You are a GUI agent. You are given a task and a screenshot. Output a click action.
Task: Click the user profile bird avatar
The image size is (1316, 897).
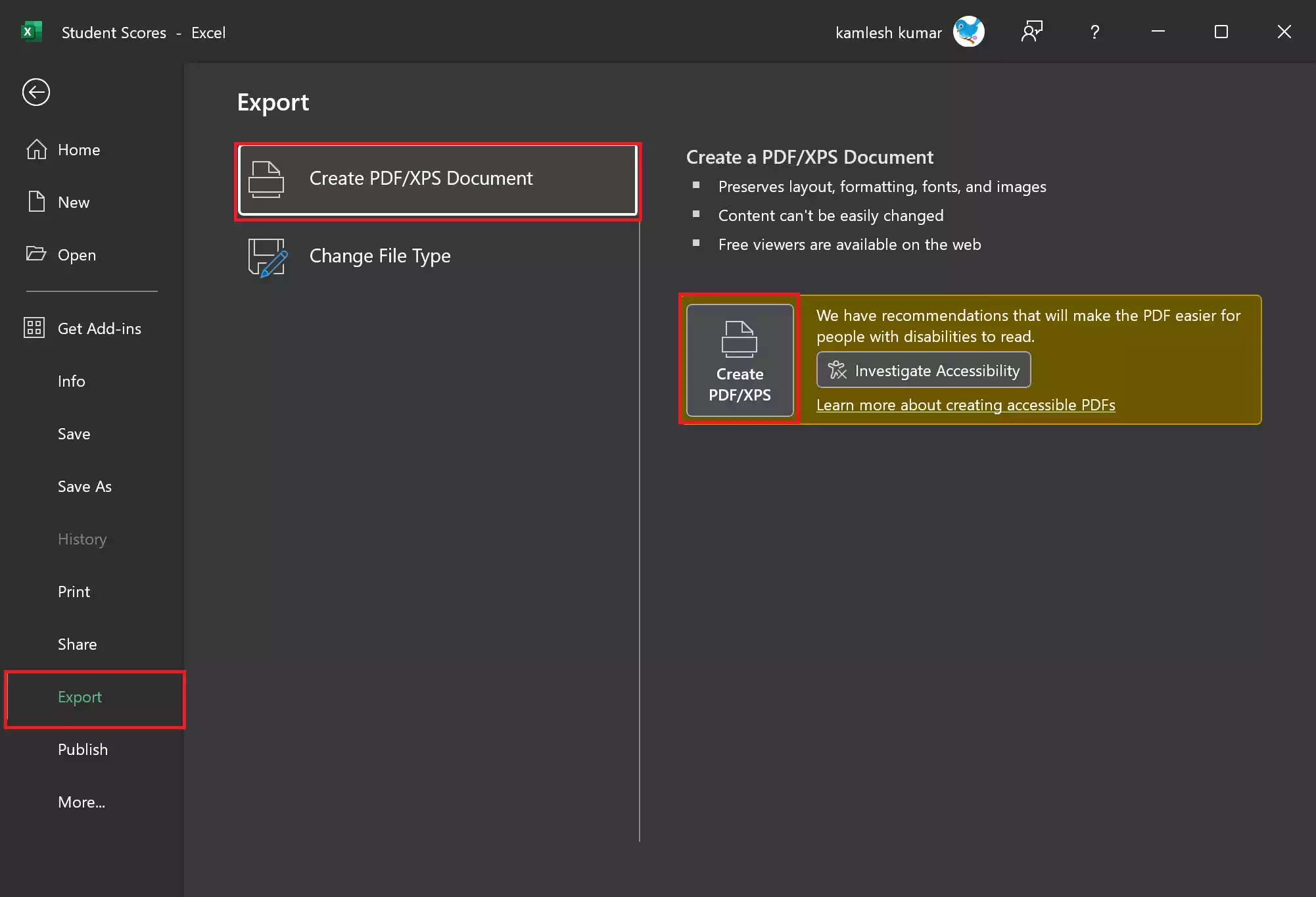[968, 32]
